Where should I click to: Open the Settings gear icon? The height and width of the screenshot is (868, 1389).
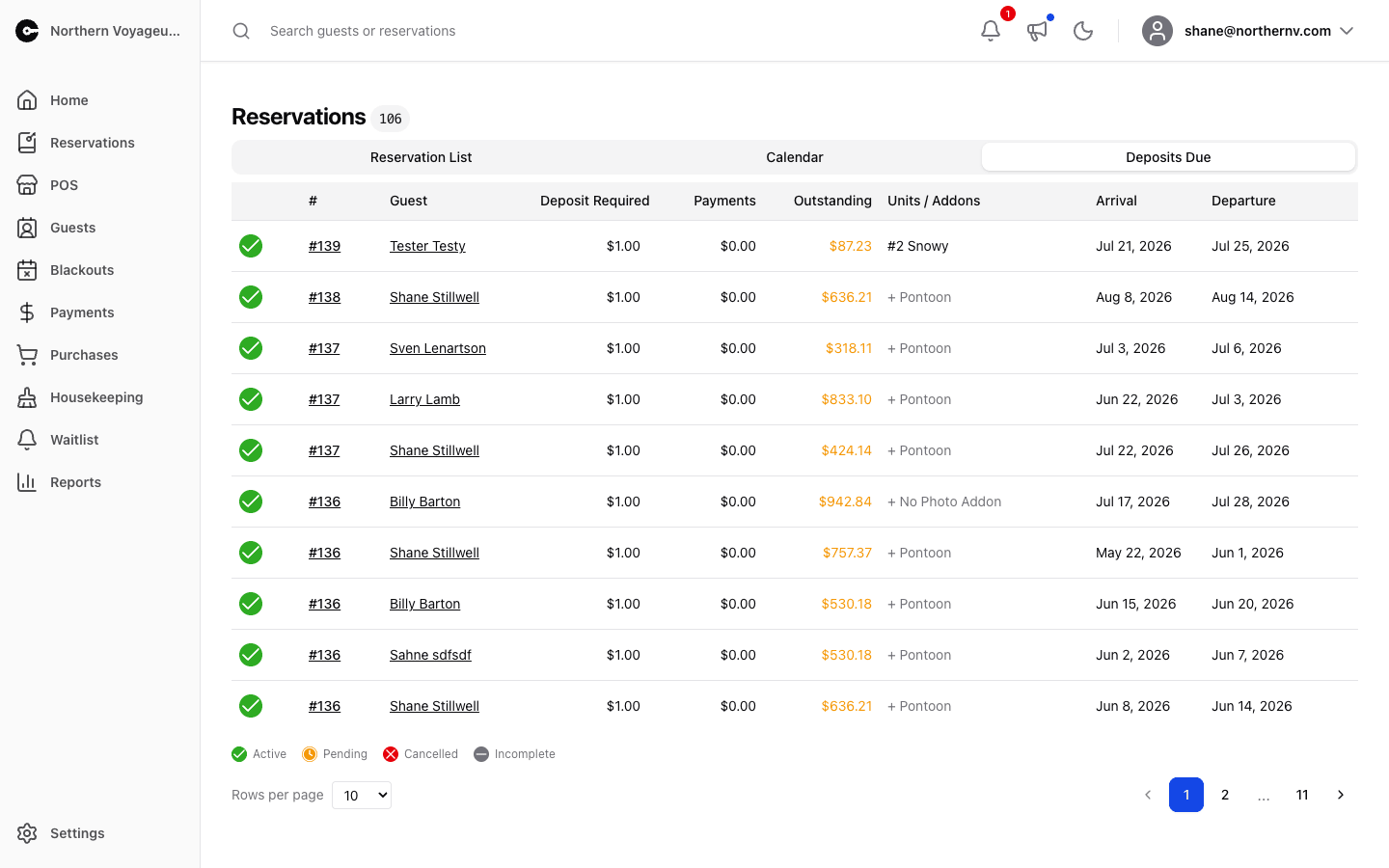27,833
